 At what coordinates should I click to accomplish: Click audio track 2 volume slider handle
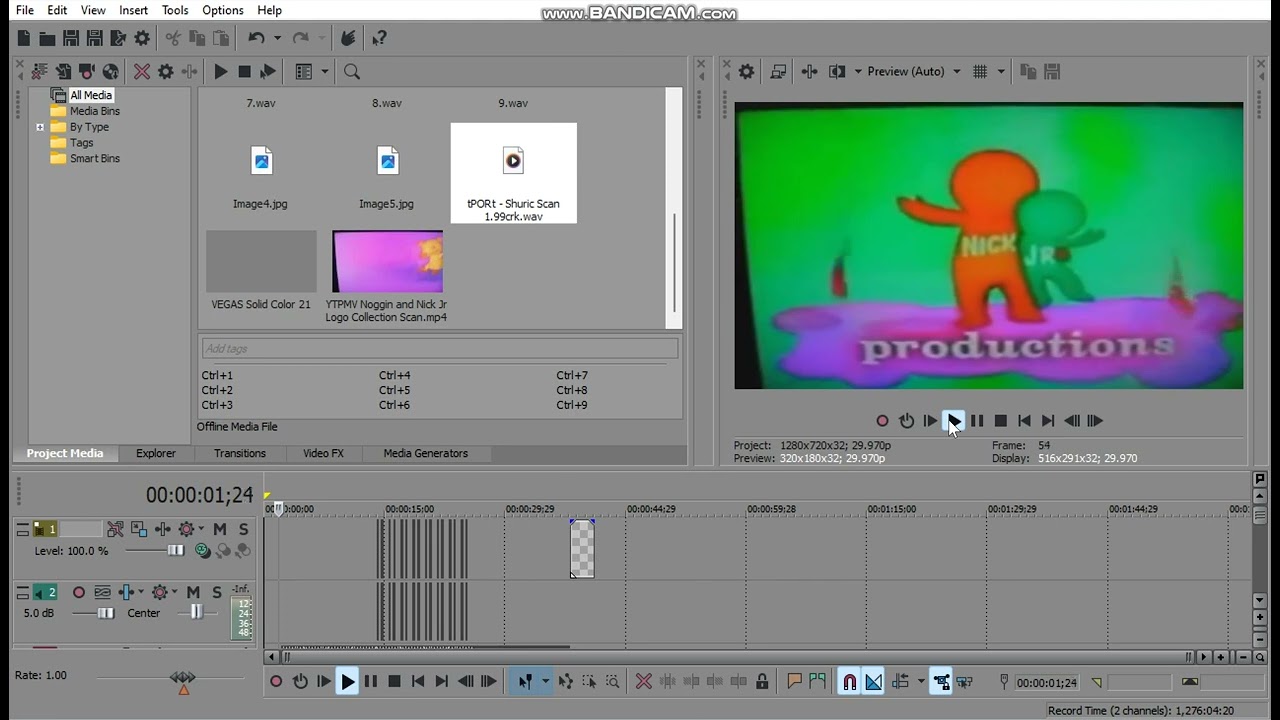(x=106, y=613)
